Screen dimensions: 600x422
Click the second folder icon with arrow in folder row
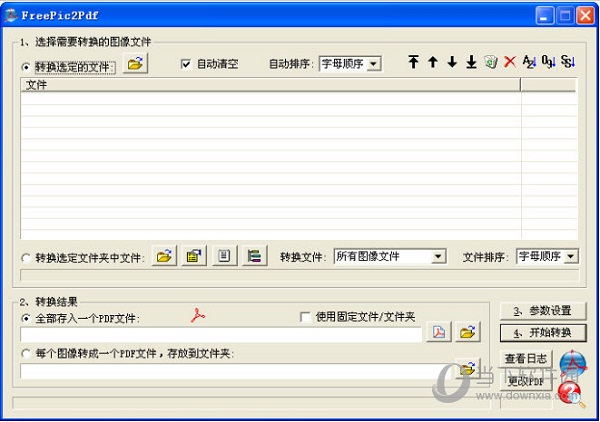(194, 256)
